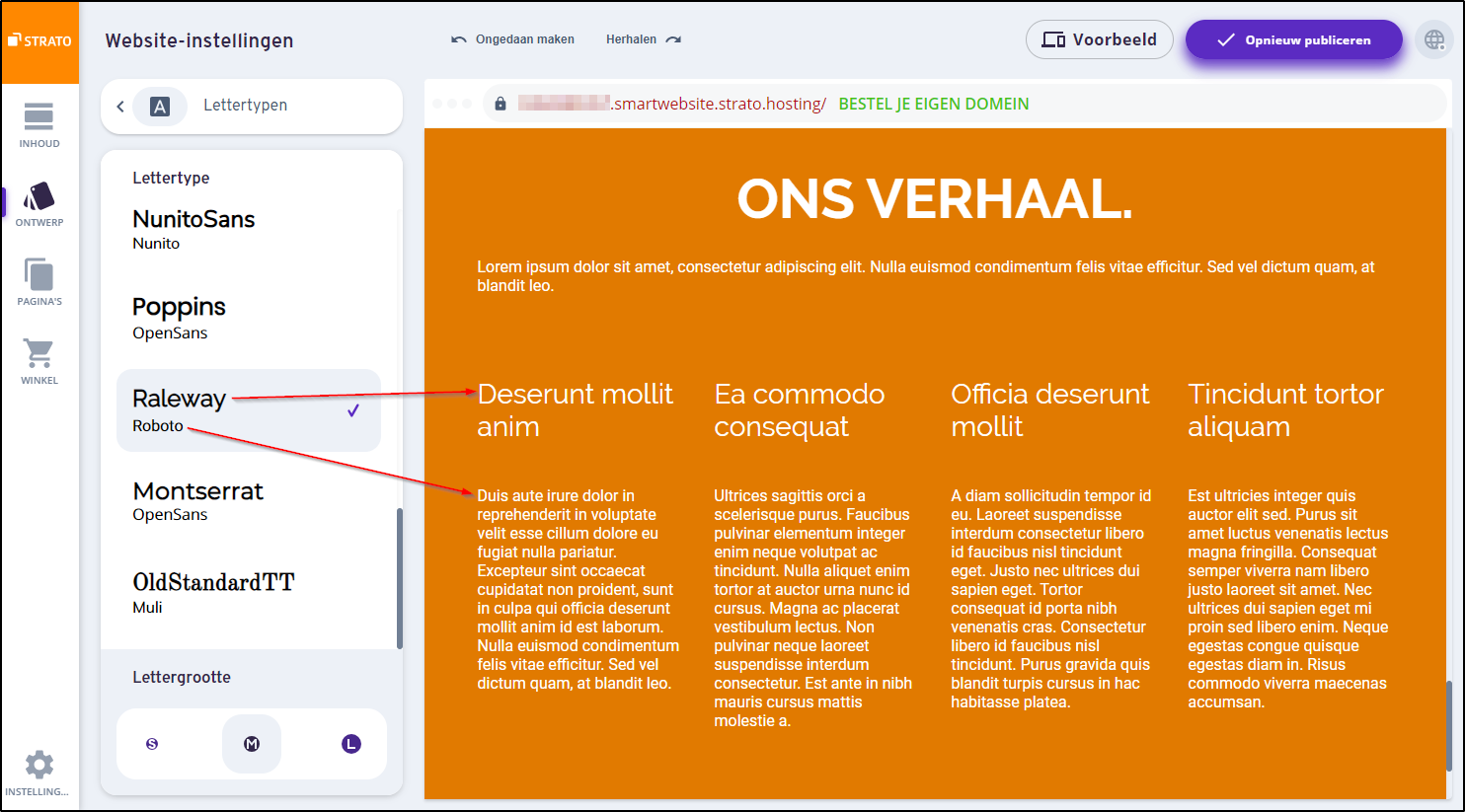This screenshot has height=812, width=1465.
Task: Open the Voorbeeld preview
Action: 1099,40
